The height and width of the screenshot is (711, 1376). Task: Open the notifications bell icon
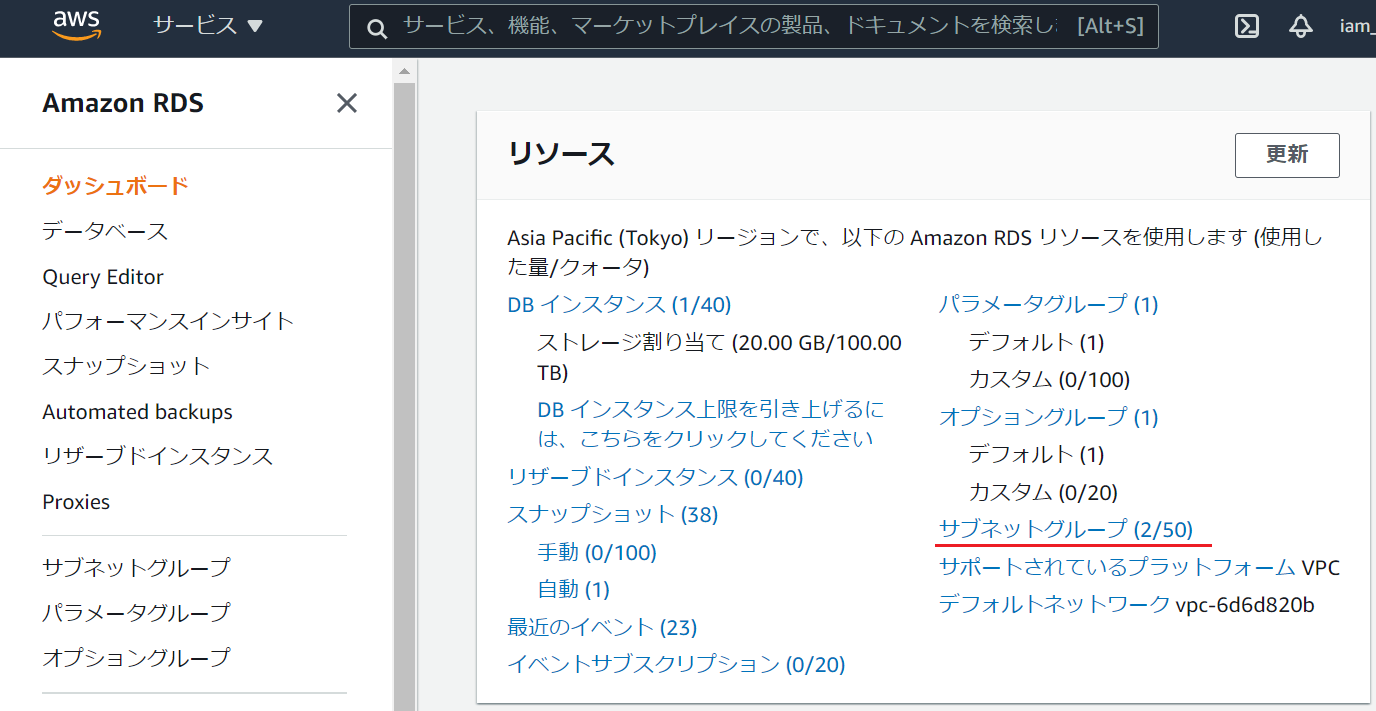[x=1300, y=27]
